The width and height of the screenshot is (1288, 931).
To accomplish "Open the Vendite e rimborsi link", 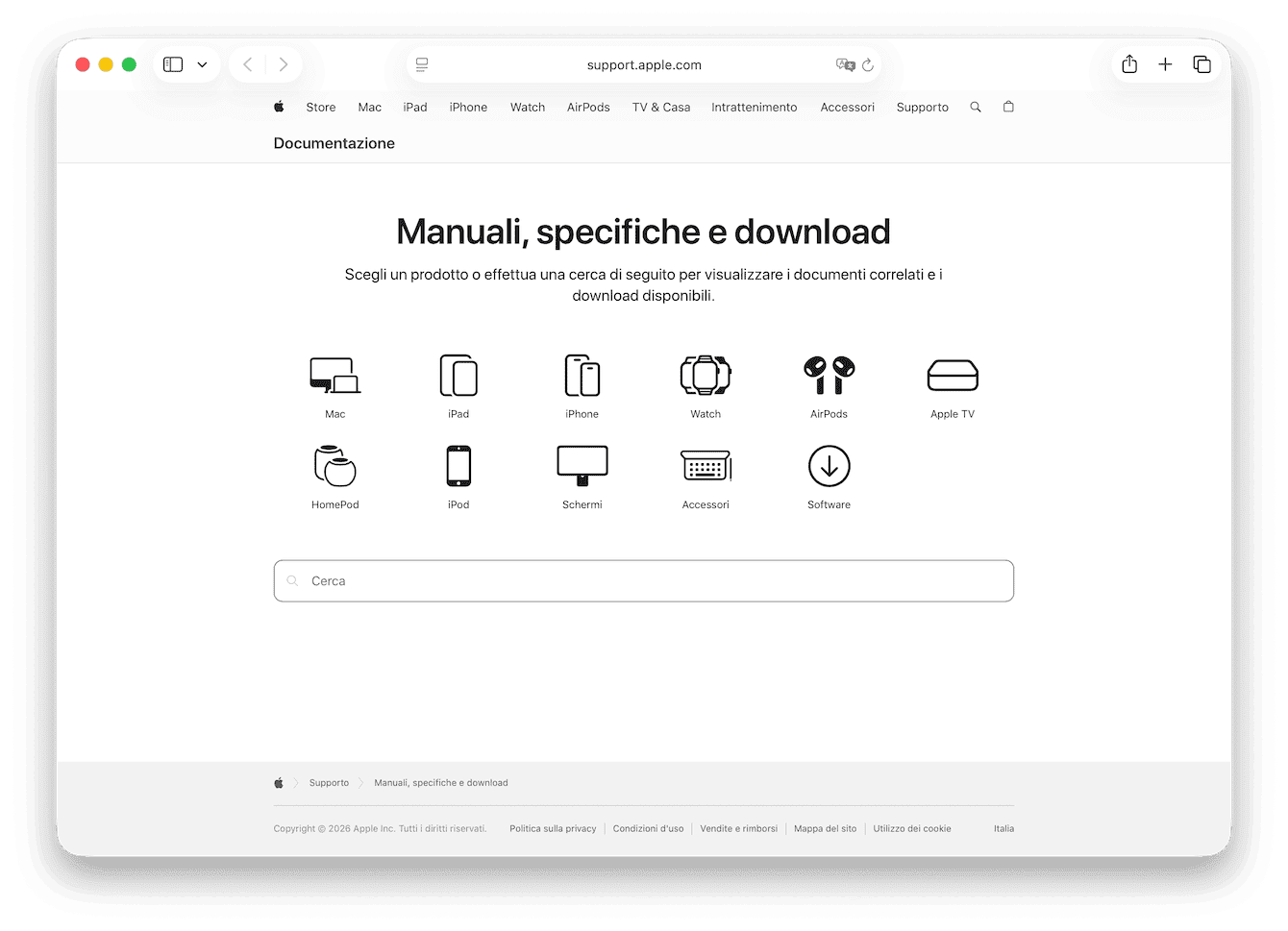I will [x=739, y=828].
